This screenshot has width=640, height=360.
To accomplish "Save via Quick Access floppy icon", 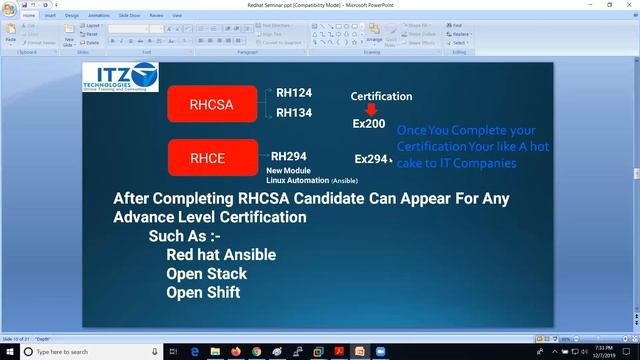I will (x=24, y=5).
